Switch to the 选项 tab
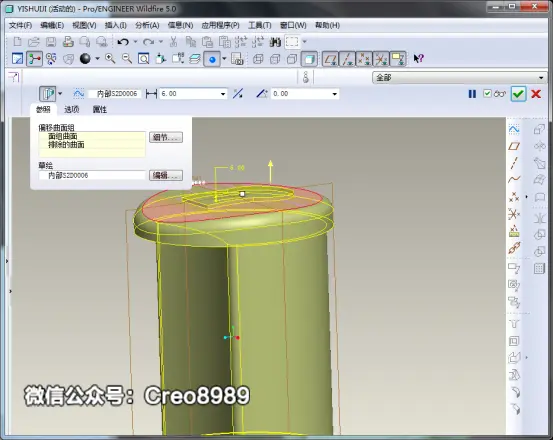554x440 pixels. (x=72, y=110)
